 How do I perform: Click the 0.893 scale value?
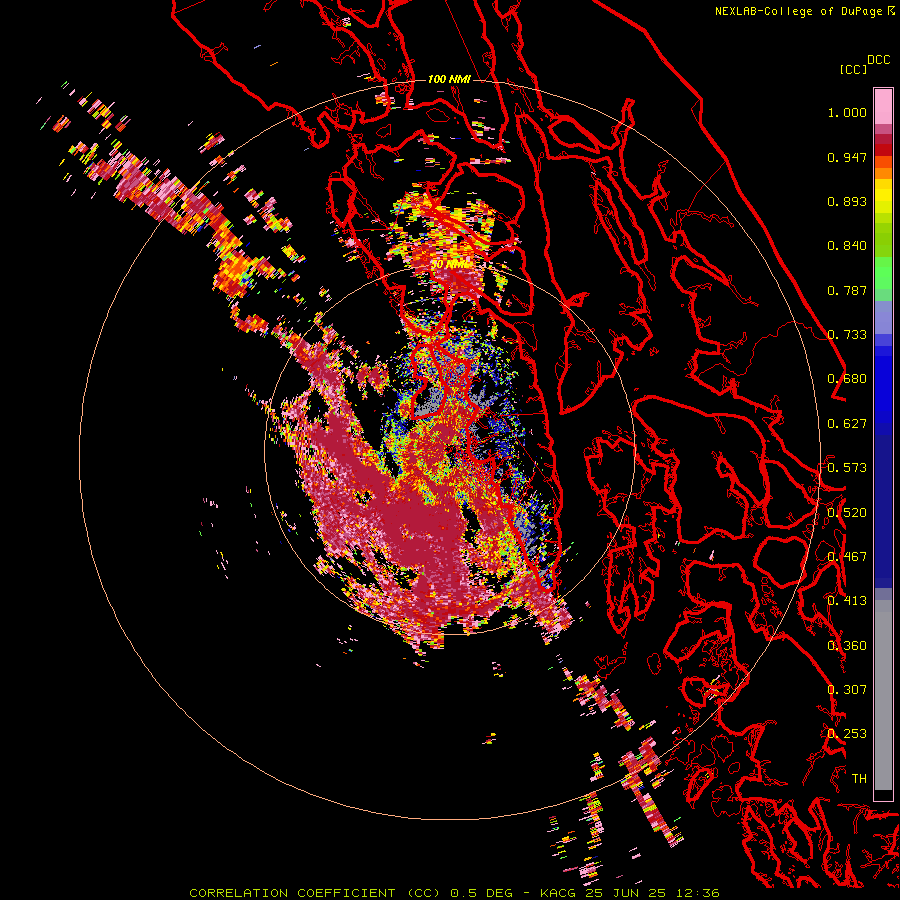(x=847, y=201)
